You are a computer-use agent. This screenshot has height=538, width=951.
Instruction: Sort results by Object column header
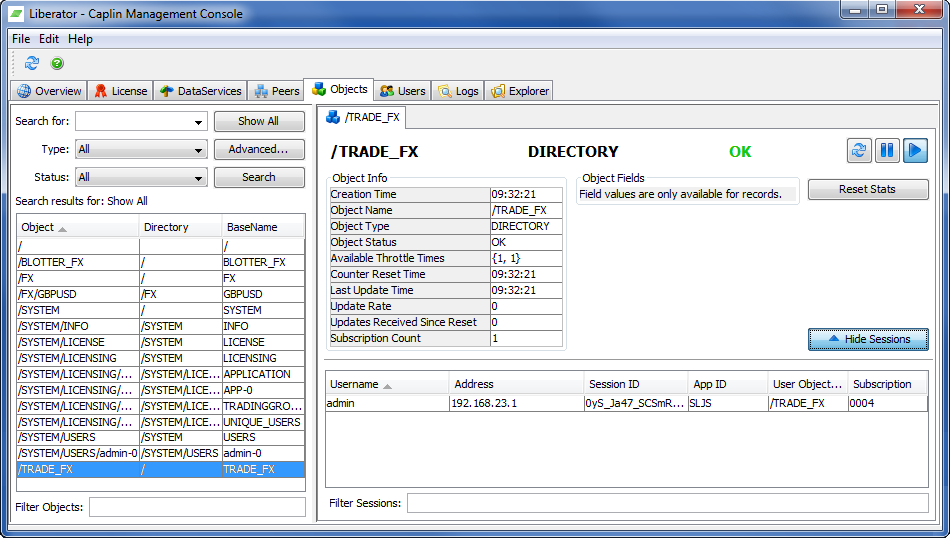78,227
